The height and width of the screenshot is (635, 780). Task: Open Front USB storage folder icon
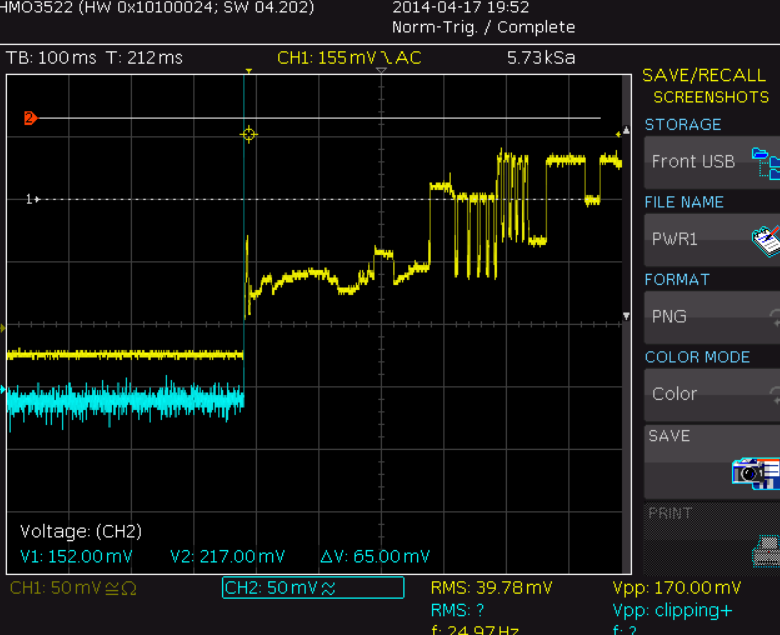point(766,163)
